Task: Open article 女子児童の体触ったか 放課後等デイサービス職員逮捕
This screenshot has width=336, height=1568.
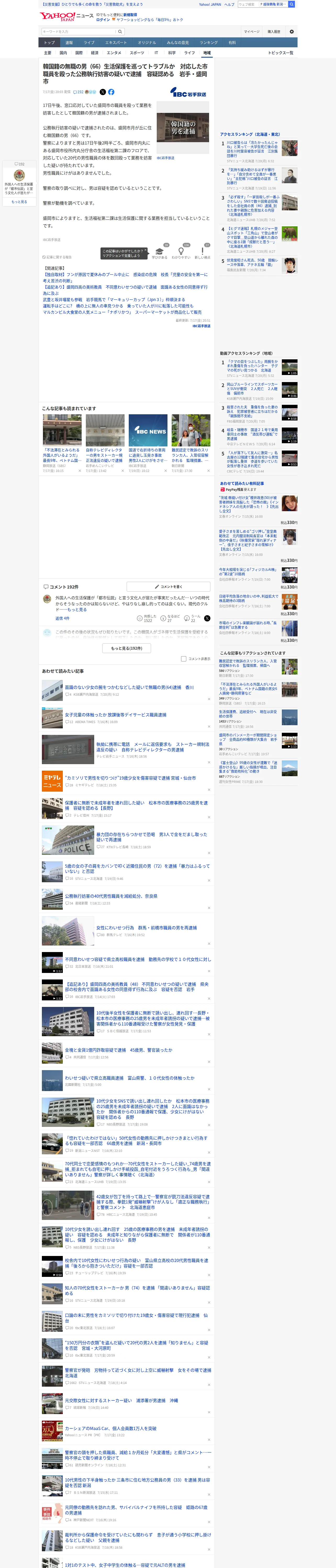Action: point(116,714)
